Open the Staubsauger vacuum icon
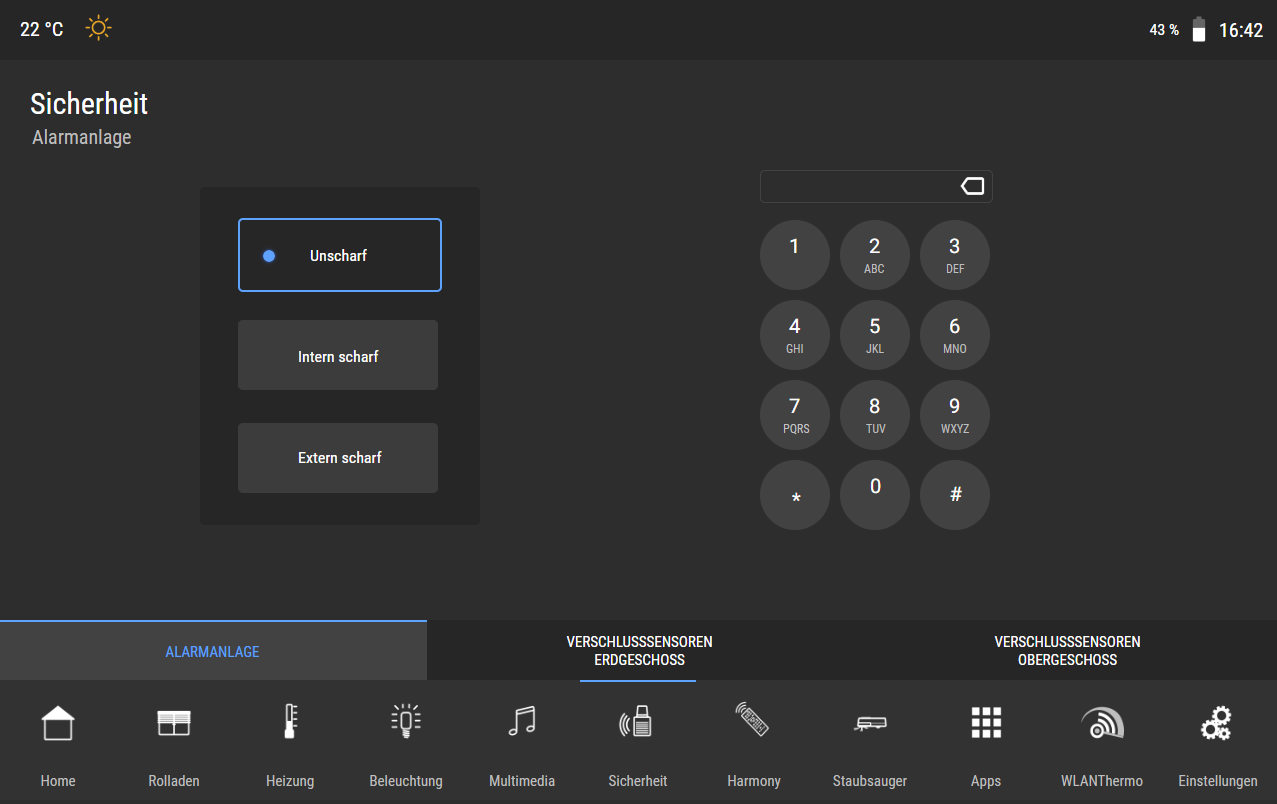The height and width of the screenshot is (804, 1277). pos(870,723)
